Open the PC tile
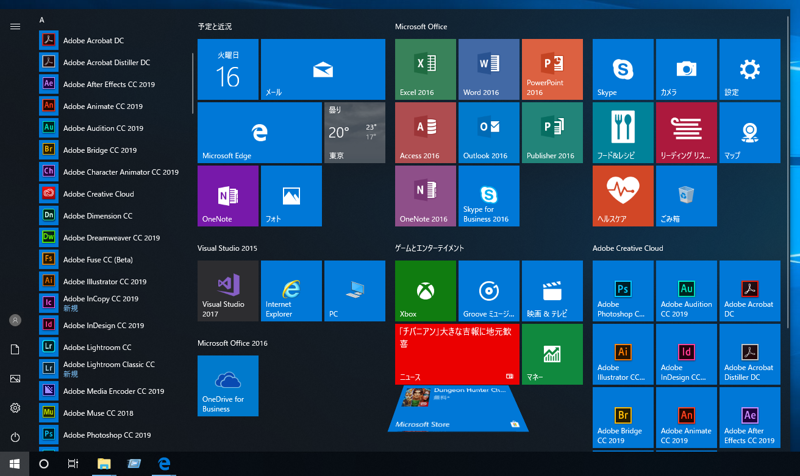This screenshot has height=476, width=800. tap(355, 291)
